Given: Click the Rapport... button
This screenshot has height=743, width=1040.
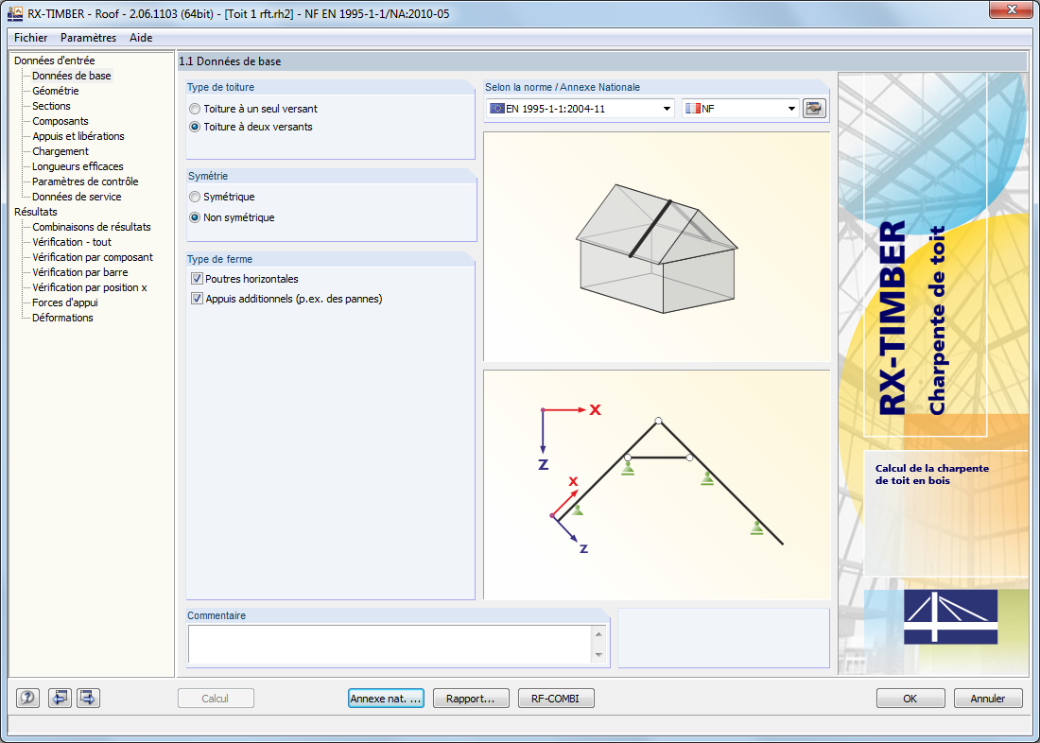Looking at the screenshot, I should pyautogui.click(x=471, y=699).
